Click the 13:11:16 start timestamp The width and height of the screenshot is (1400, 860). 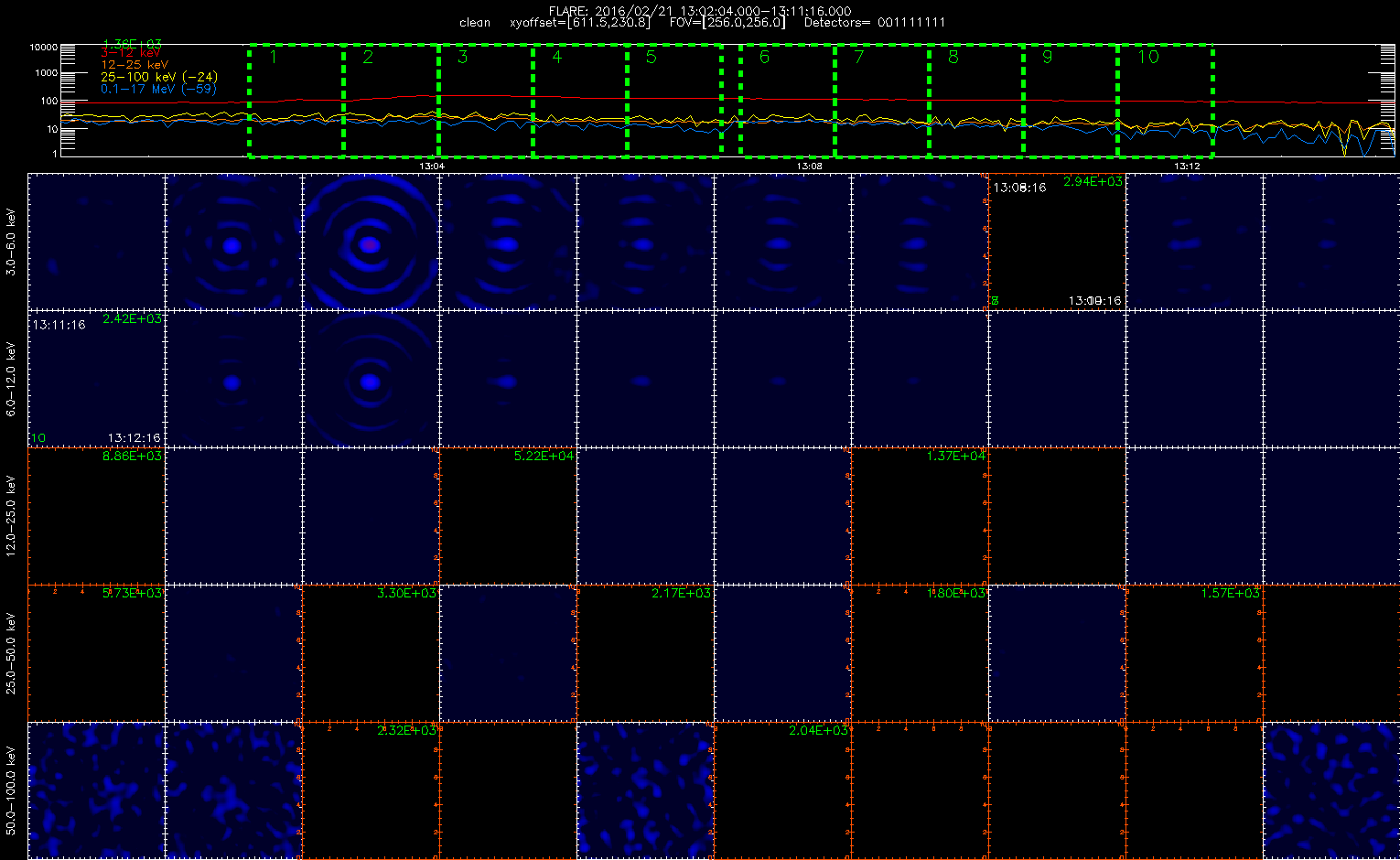click(x=59, y=325)
